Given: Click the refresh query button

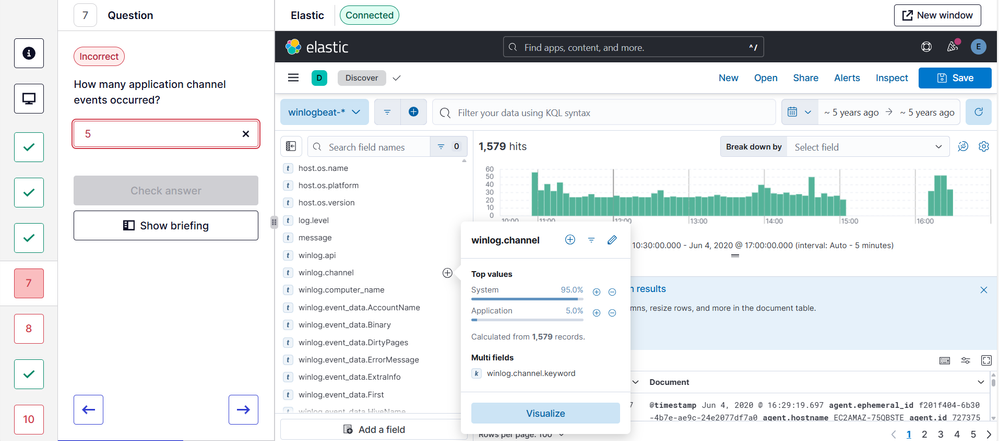Looking at the screenshot, I should pyautogui.click(x=979, y=113).
